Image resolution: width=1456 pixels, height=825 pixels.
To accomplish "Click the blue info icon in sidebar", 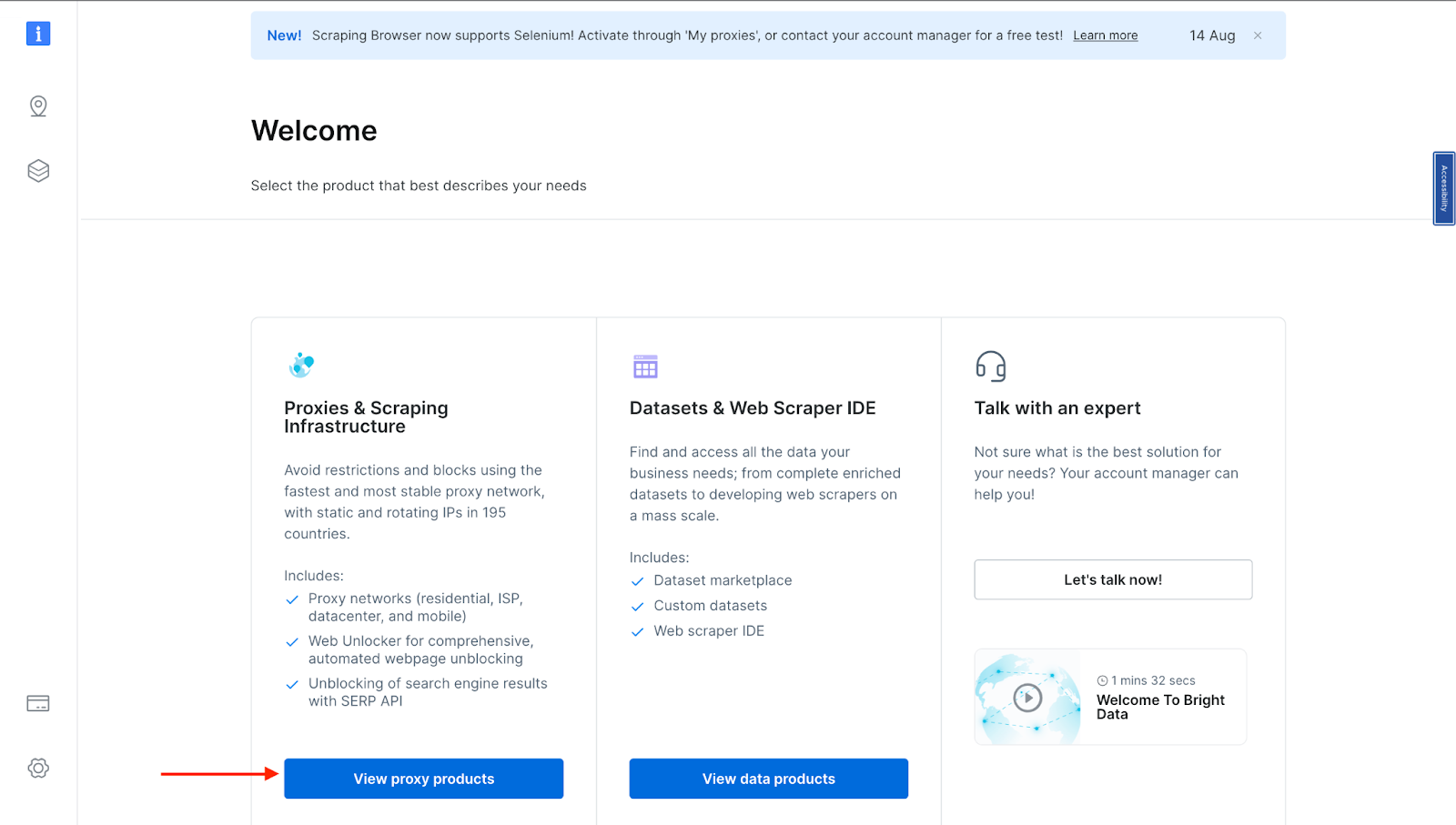I will tap(38, 34).
